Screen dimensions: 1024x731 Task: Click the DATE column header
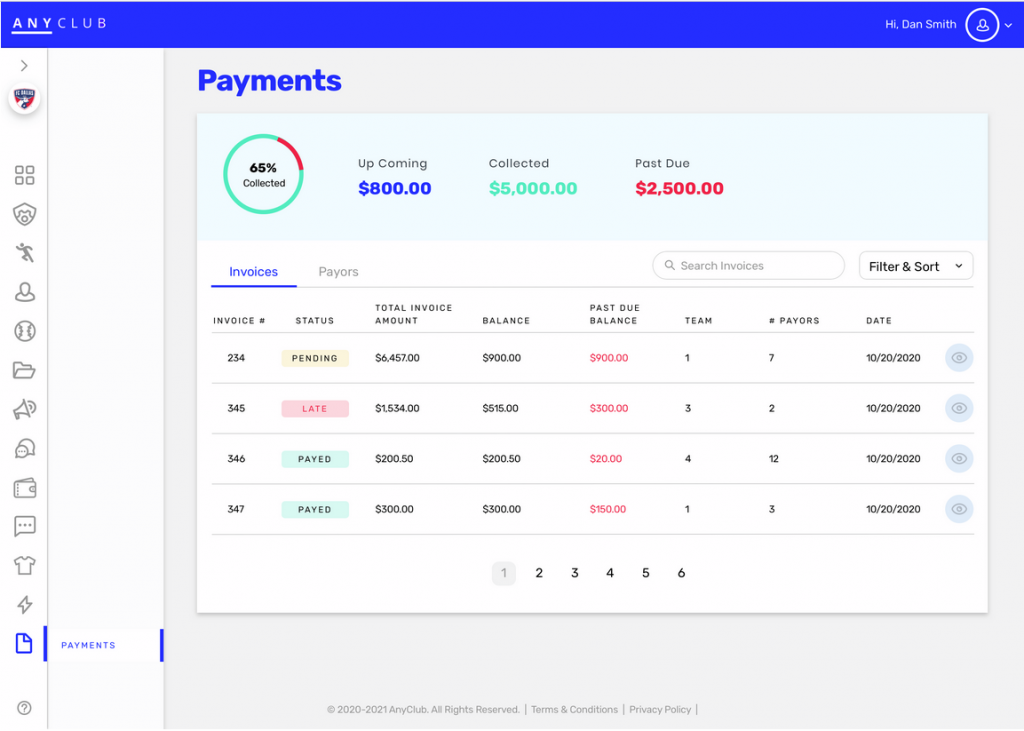[x=879, y=321]
